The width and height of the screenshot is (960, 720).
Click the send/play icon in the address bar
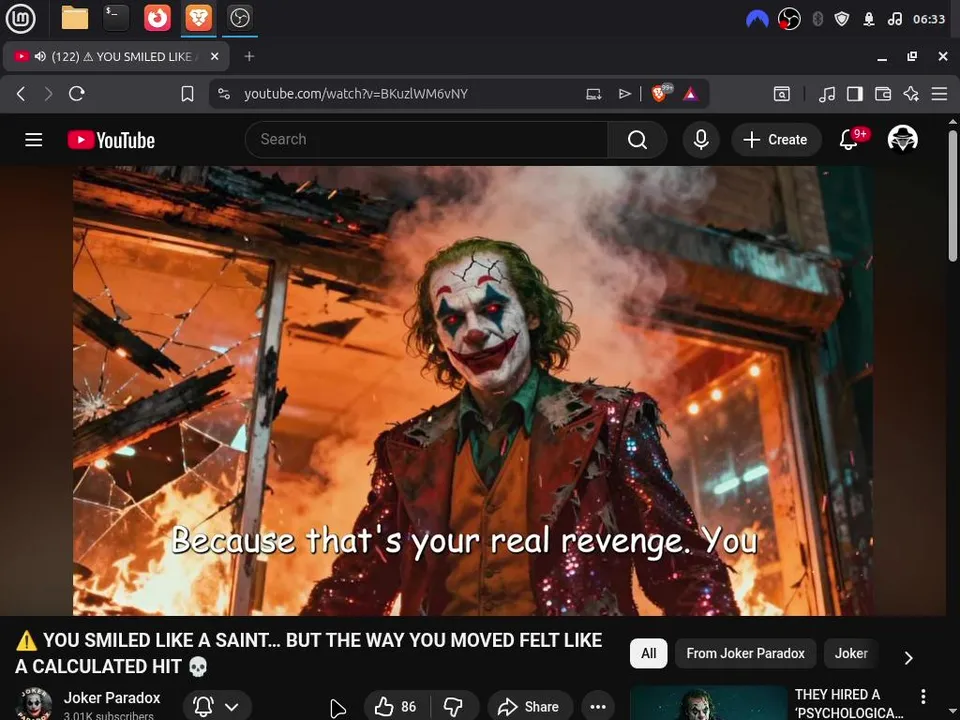pos(624,94)
